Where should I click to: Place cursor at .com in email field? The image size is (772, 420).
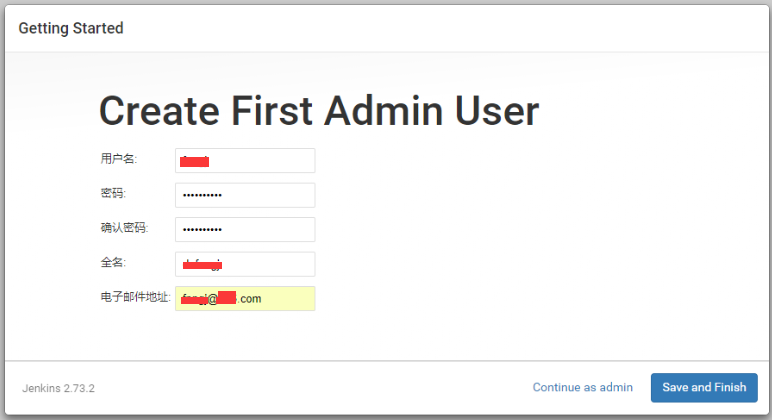point(249,299)
